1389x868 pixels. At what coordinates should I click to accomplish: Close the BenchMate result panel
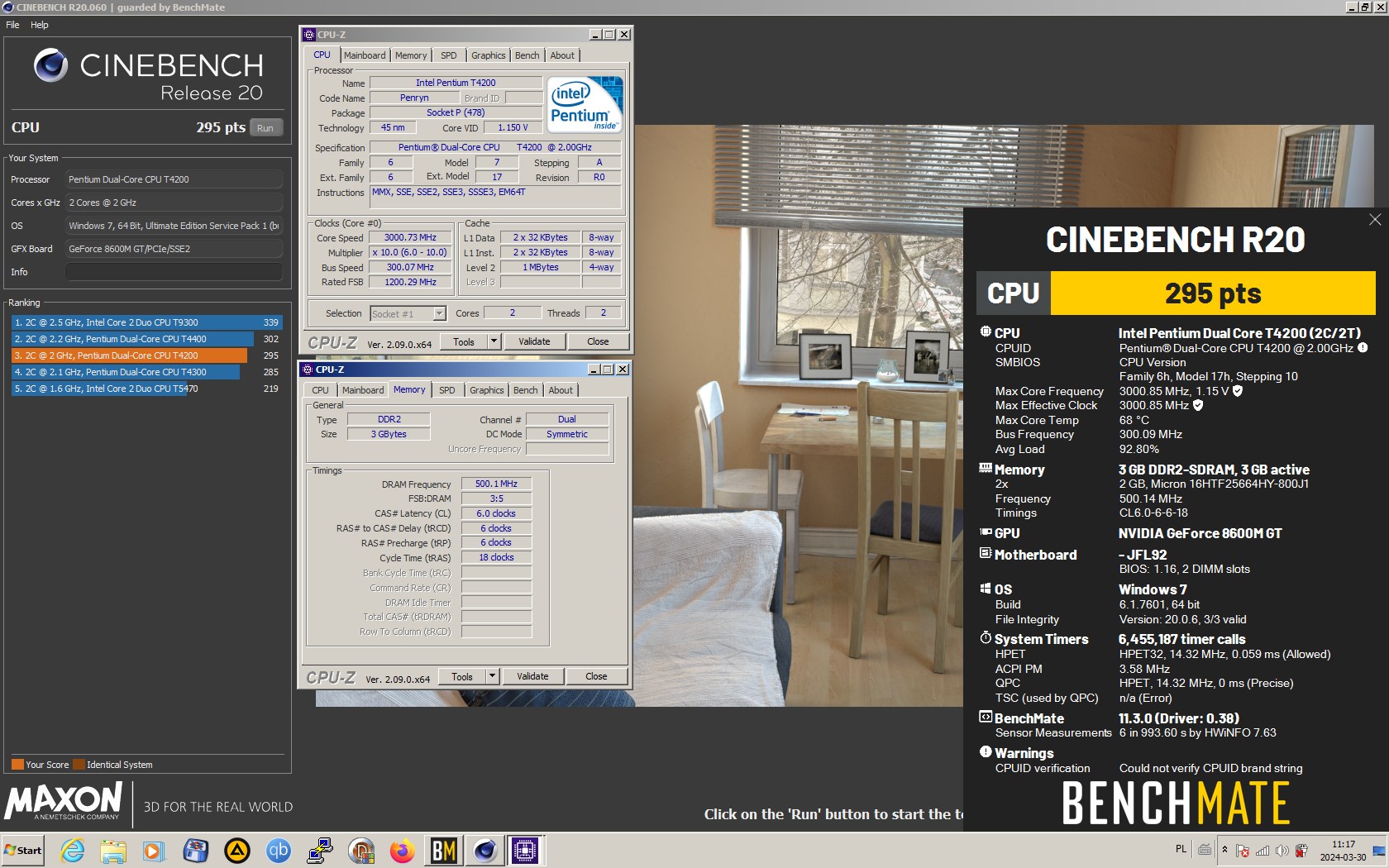1375,219
